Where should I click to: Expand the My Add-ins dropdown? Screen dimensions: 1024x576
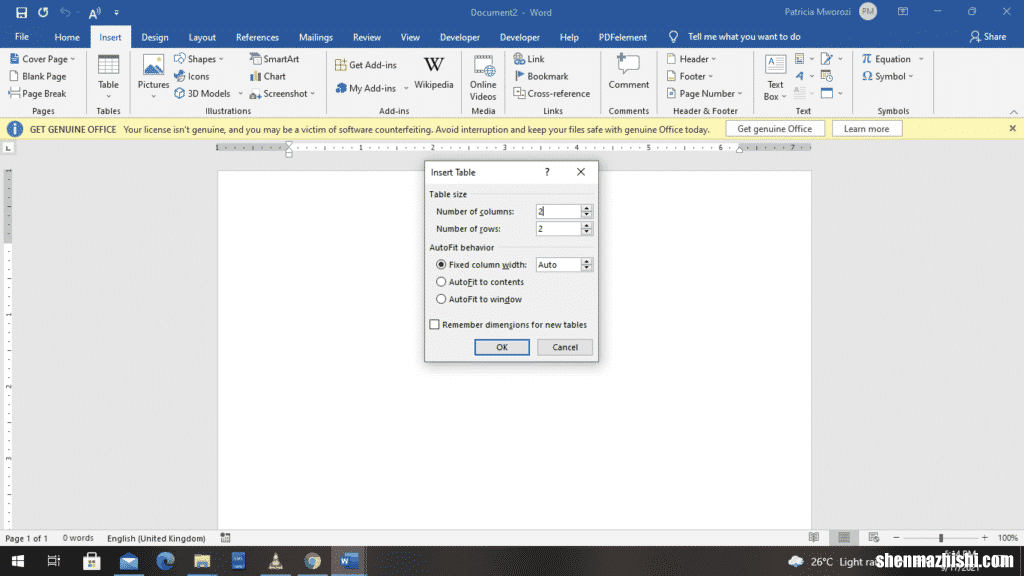tap(406, 88)
